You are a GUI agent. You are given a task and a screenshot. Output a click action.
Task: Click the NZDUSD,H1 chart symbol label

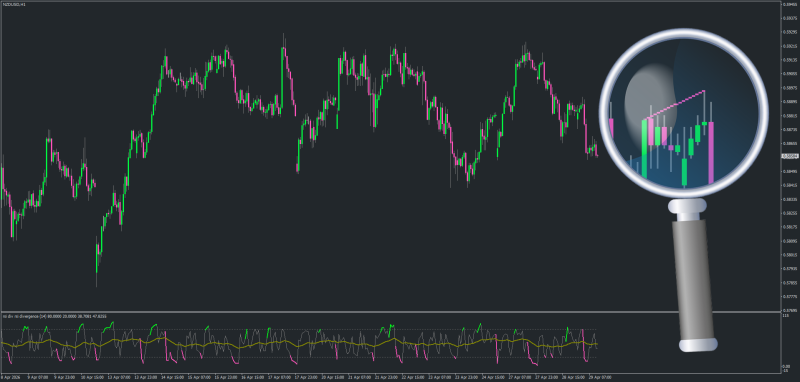click(x=14, y=5)
